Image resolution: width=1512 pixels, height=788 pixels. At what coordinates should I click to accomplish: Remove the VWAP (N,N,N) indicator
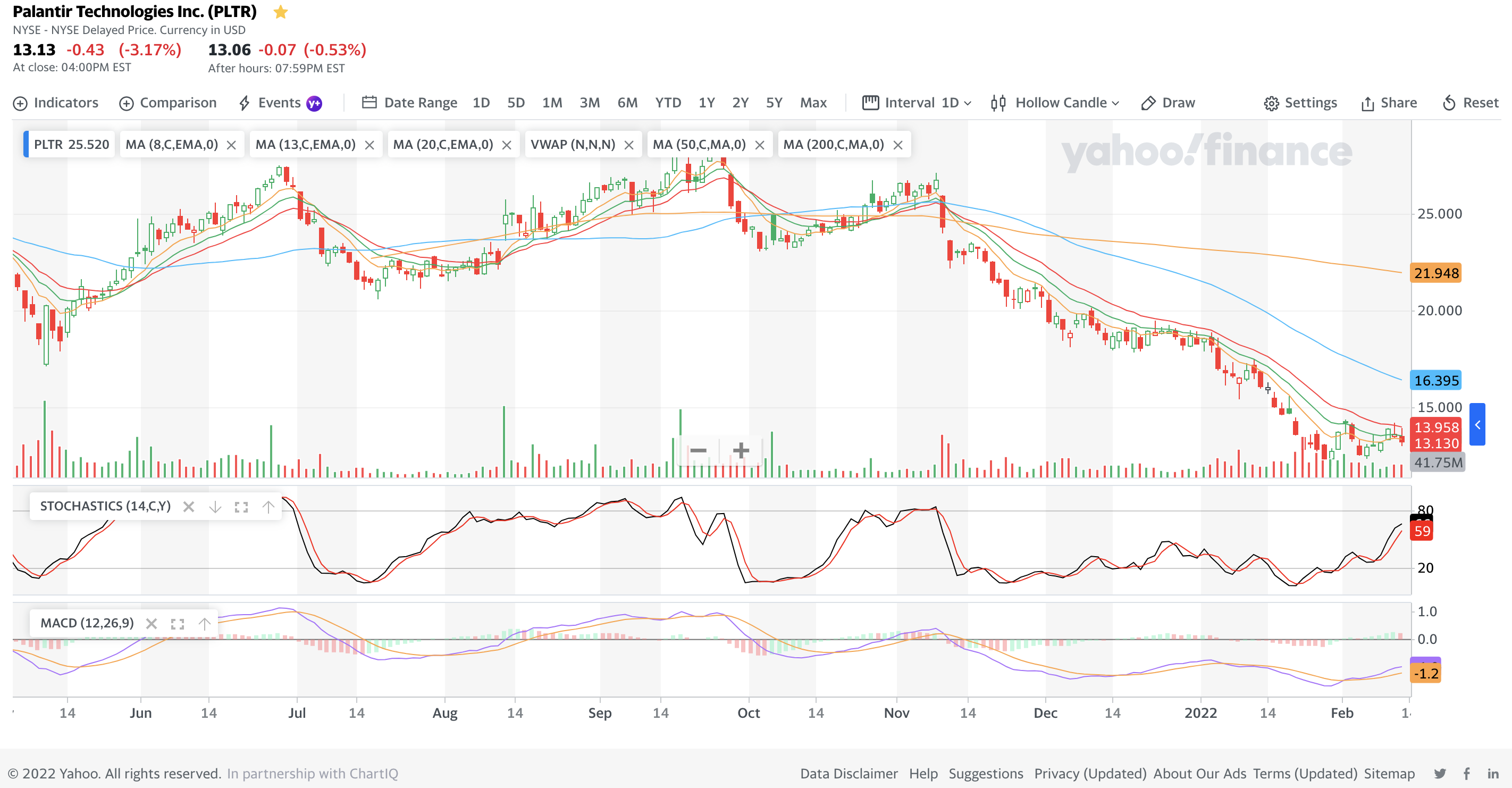click(x=628, y=145)
